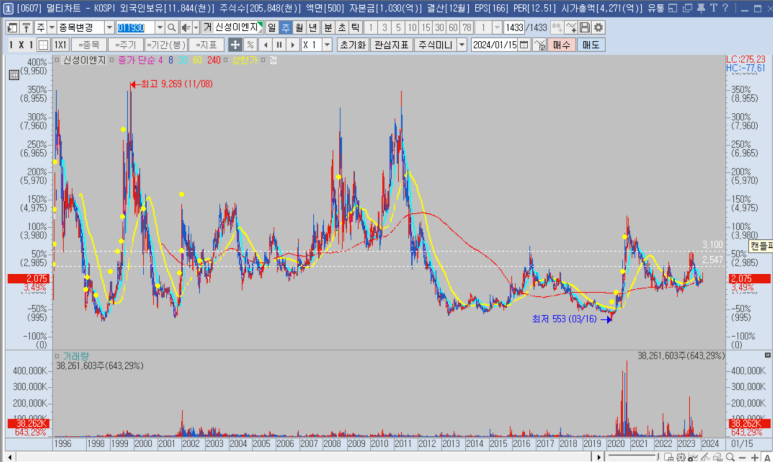
Task: Click the =지표 sync tab
Action: point(206,45)
